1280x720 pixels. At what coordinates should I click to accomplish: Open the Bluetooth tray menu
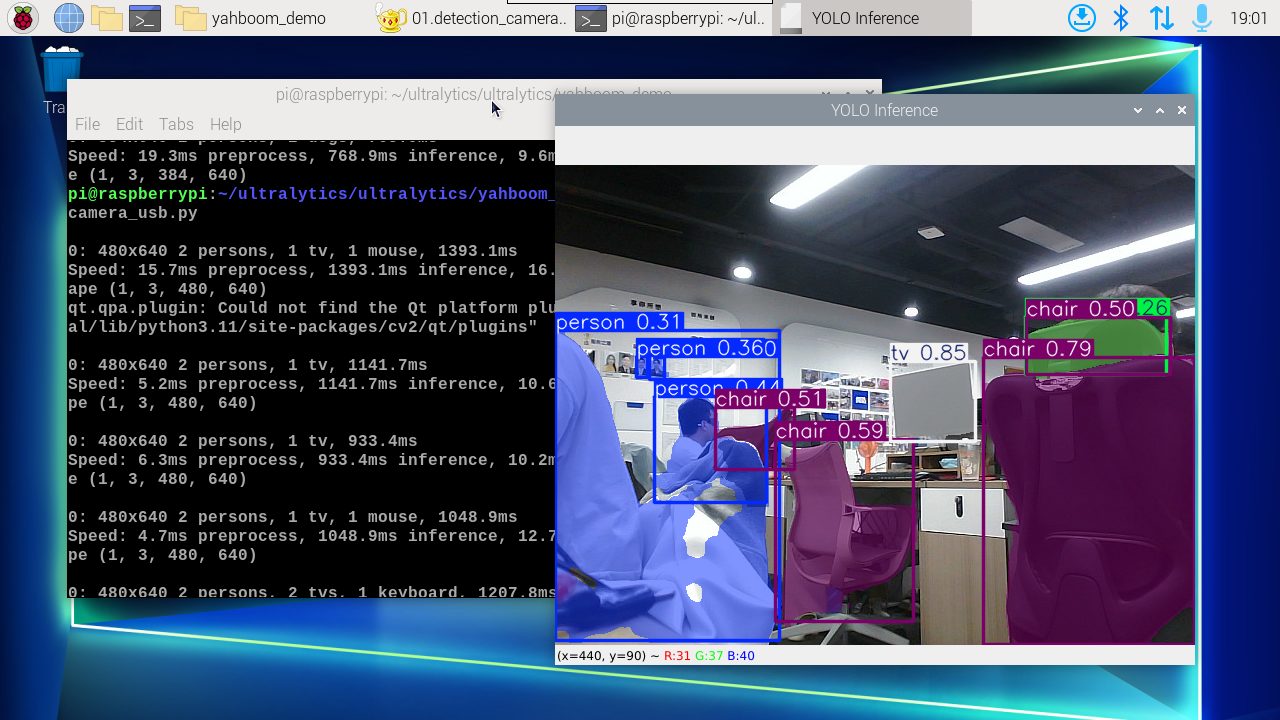(x=1121, y=18)
